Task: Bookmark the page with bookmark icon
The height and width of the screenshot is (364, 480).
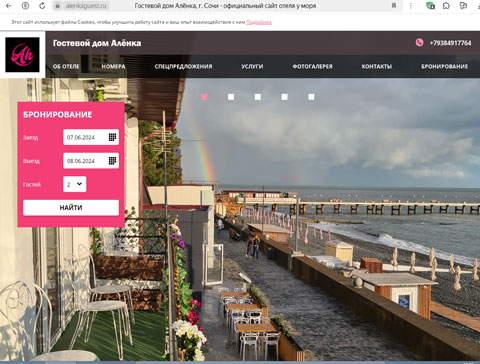Action: click(394, 6)
